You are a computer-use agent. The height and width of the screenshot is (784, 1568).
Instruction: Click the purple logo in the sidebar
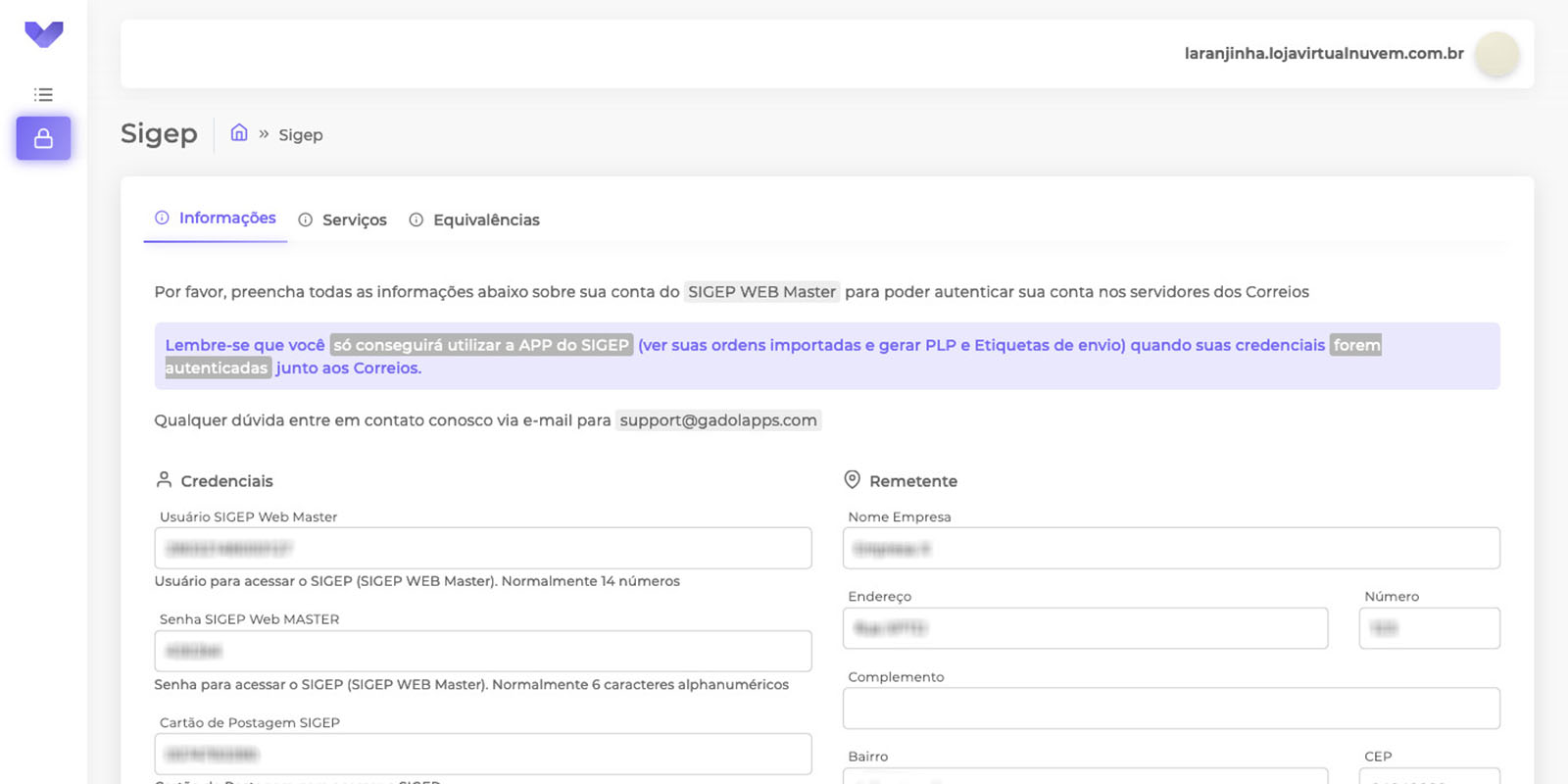coord(44,34)
